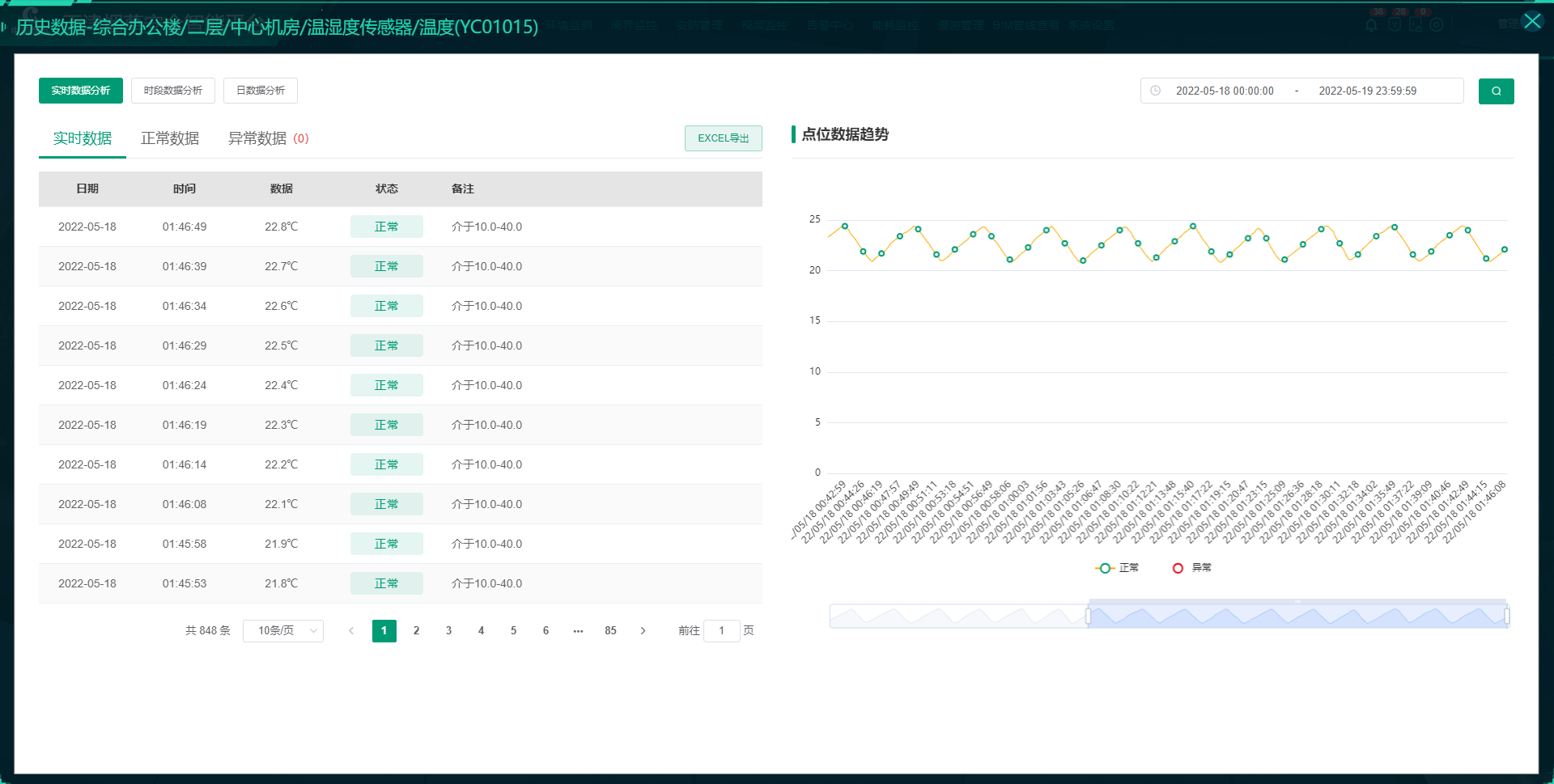Image resolution: width=1554 pixels, height=784 pixels.
Task: Click the 时间 column header
Action: click(x=185, y=189)
